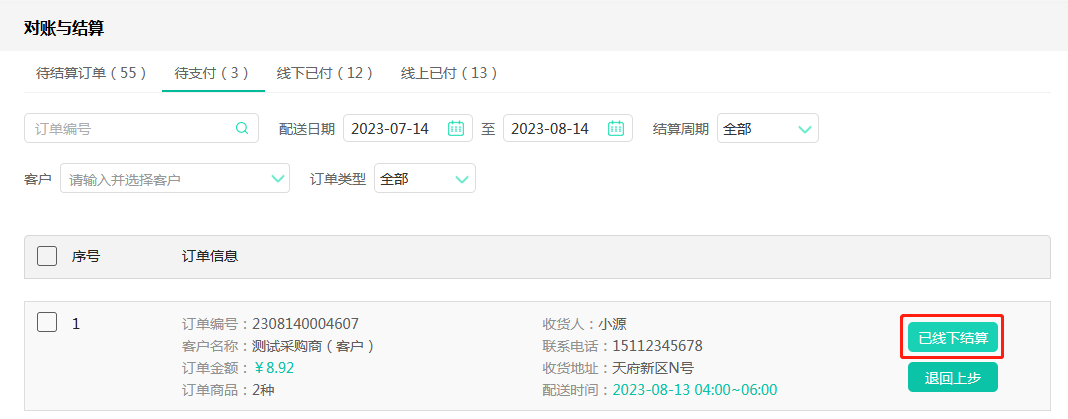
Task: Click the start date field 2023-07-14
Action: click(x=391, y=128)
